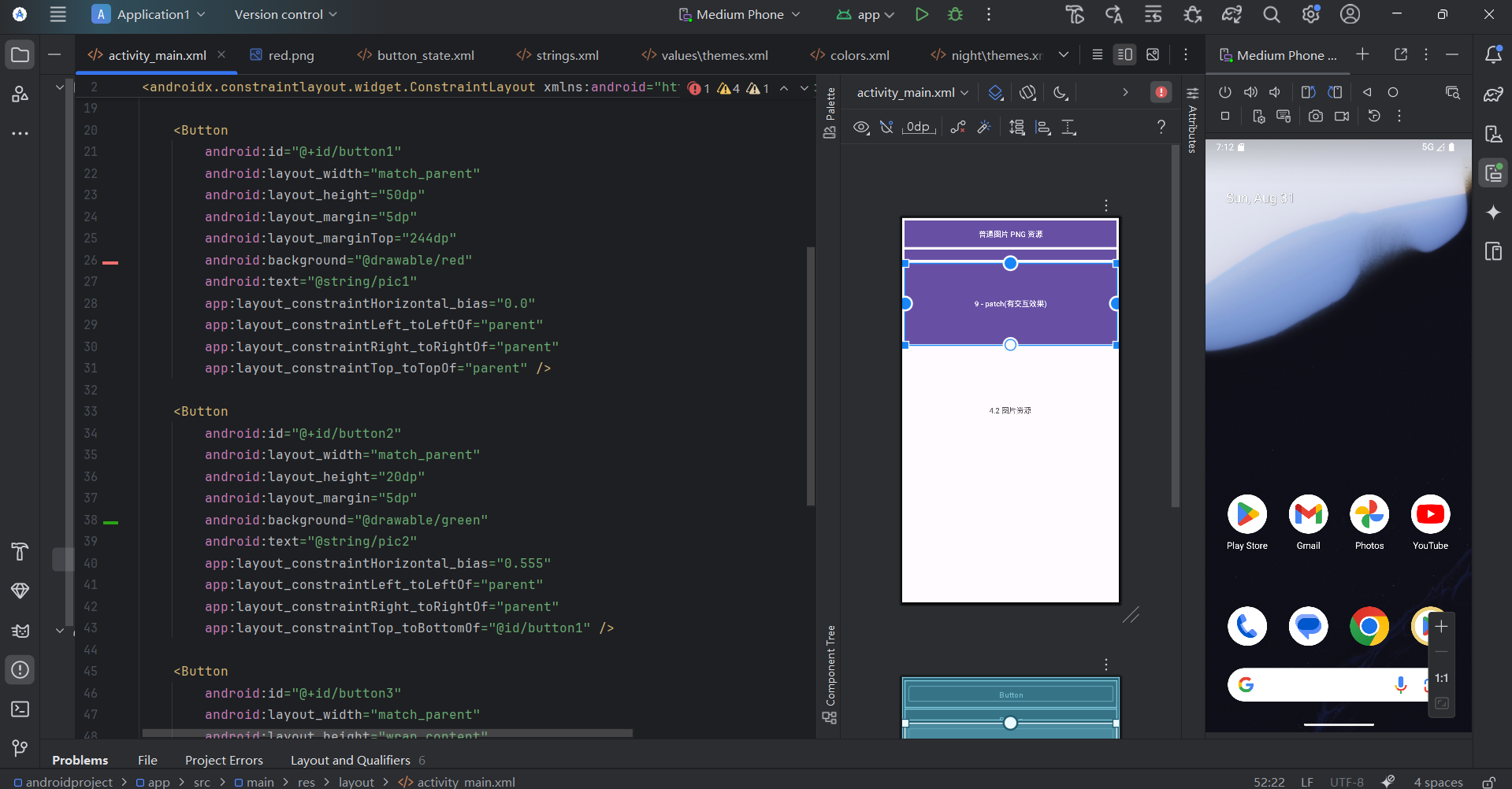Open the Build hammer tool window
This screenshot has height=789, width=1512.
pos(20,551)
